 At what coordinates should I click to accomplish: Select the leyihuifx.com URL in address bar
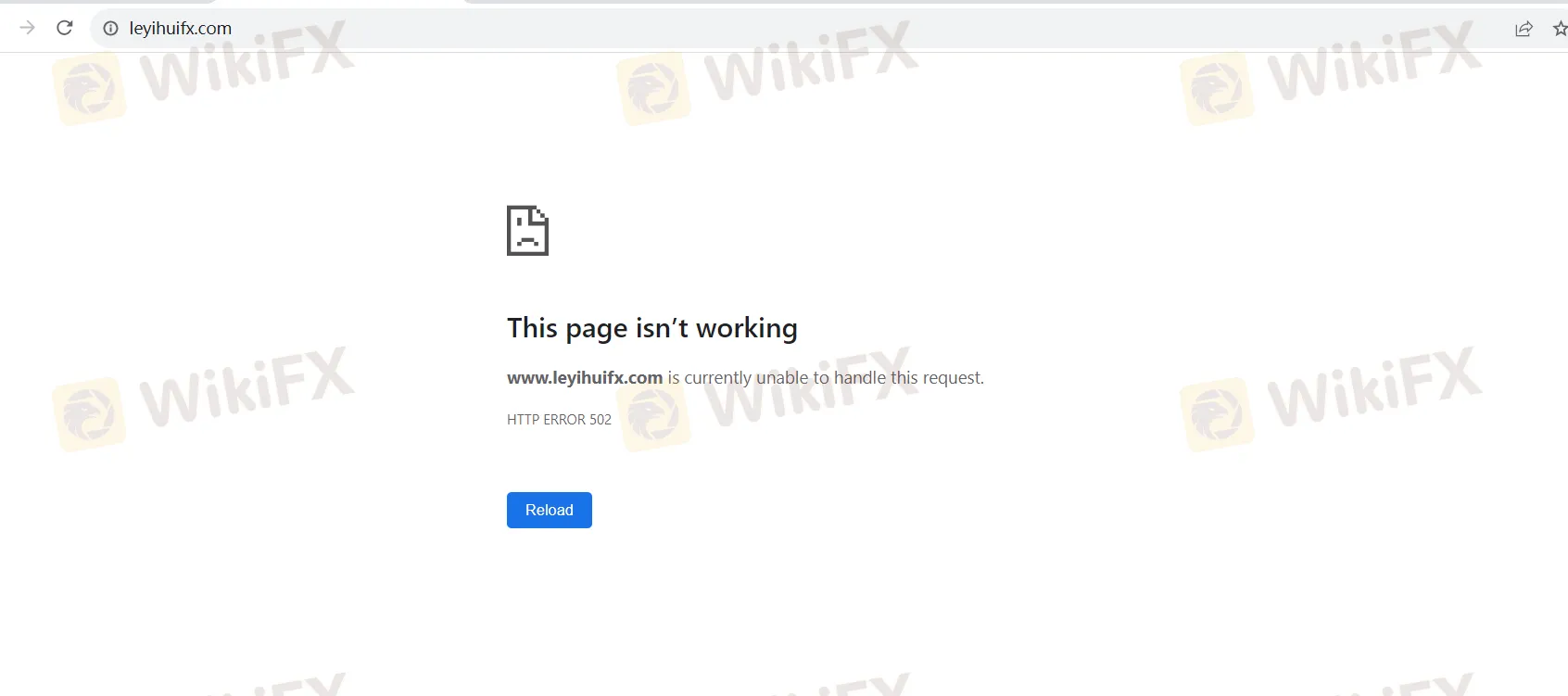click(181, 29)
